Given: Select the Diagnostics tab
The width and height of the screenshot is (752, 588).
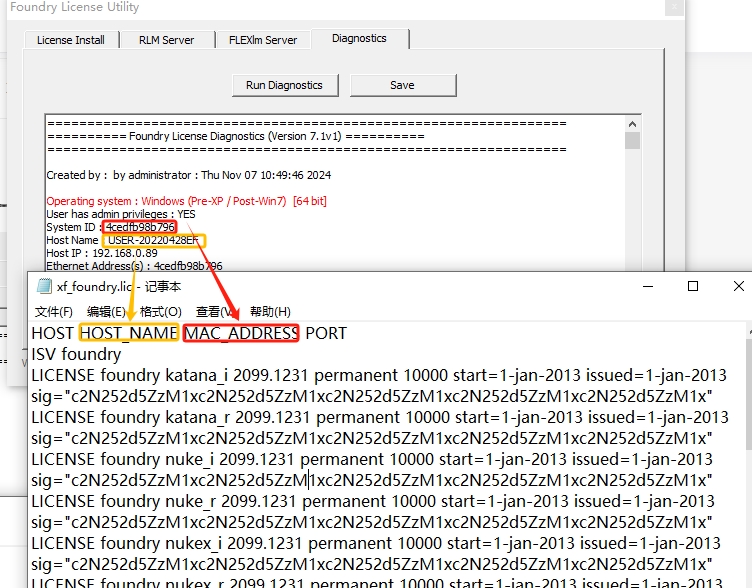Looking at the screenshot, I should tap(359, 39).
